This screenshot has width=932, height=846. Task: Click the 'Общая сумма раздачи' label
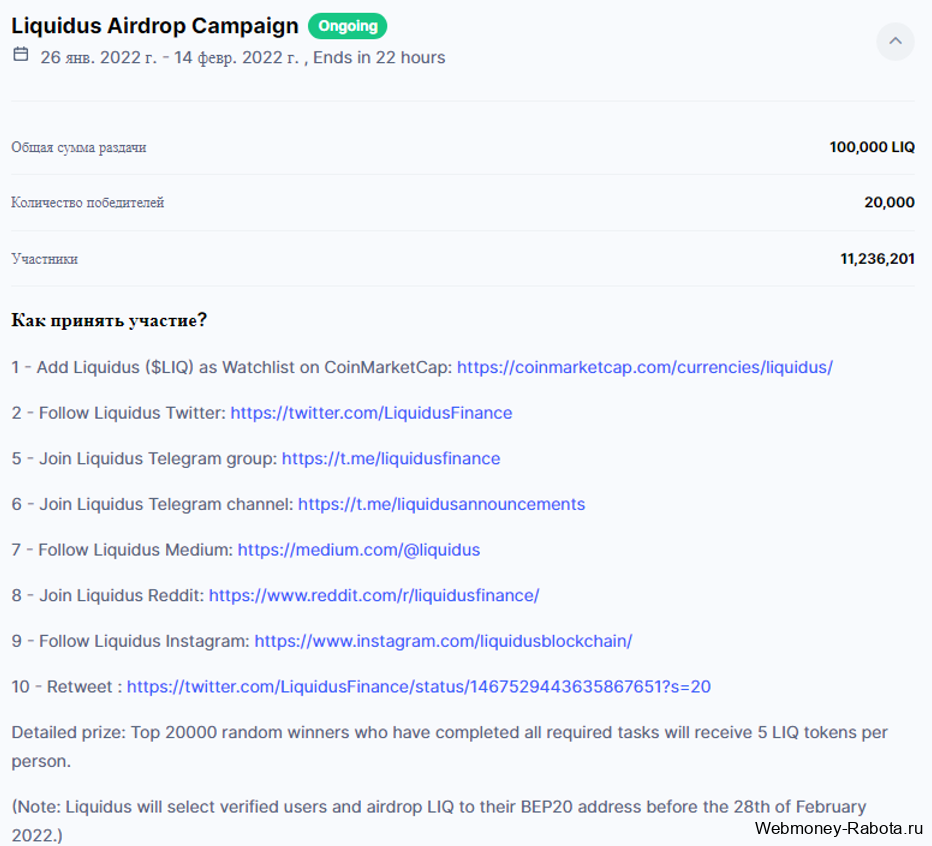click(78, 147)
